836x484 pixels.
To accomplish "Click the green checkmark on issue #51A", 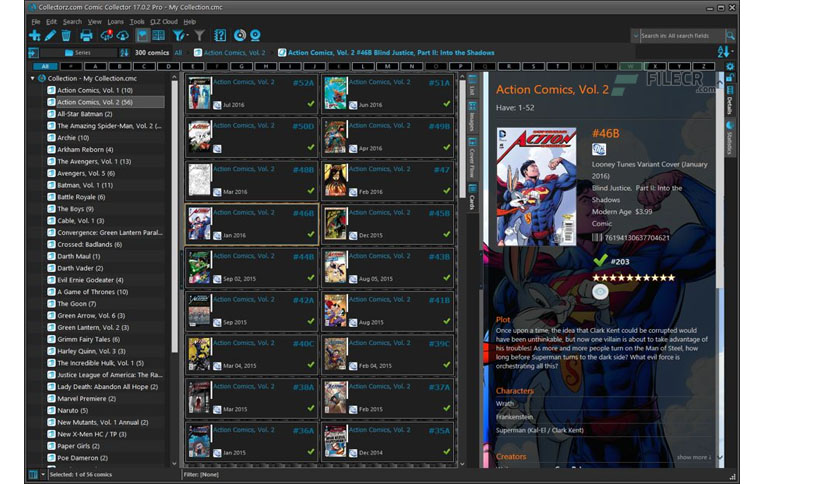I will (x=447, y=104).
